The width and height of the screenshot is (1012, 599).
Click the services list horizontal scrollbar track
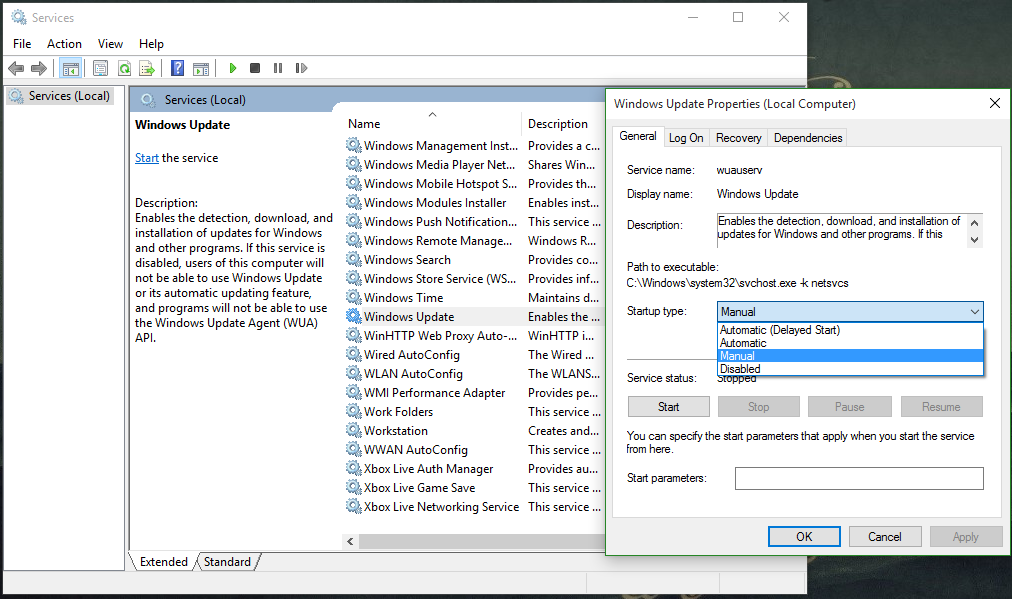coord(481,542)
